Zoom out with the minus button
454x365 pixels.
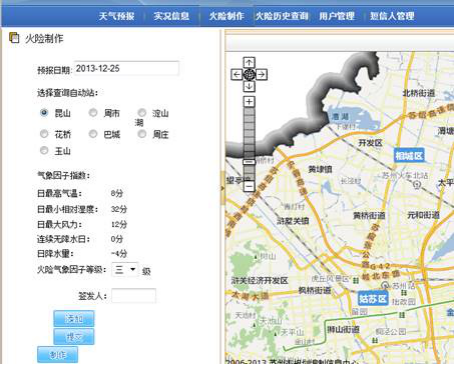249,186
